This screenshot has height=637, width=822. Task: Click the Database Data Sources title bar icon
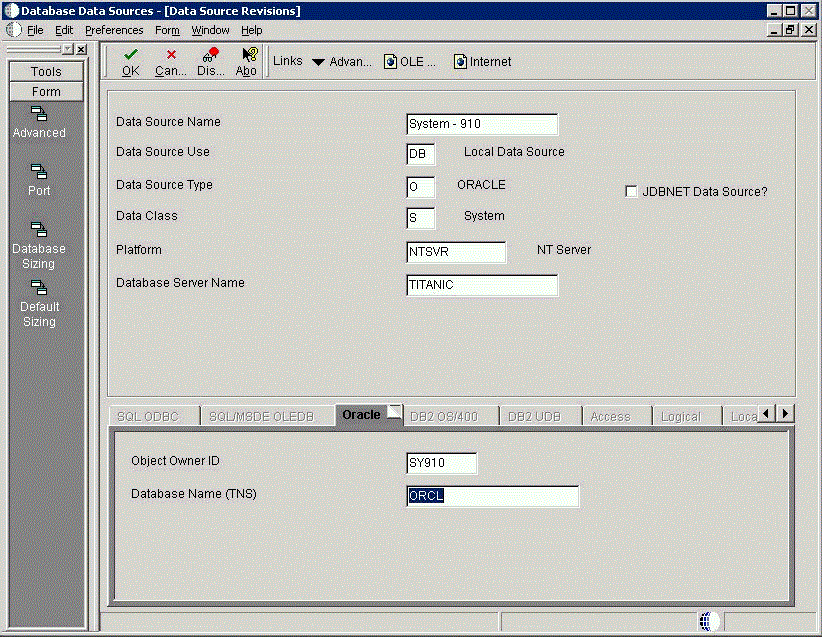pyautogui.click(x=12, y=10)
